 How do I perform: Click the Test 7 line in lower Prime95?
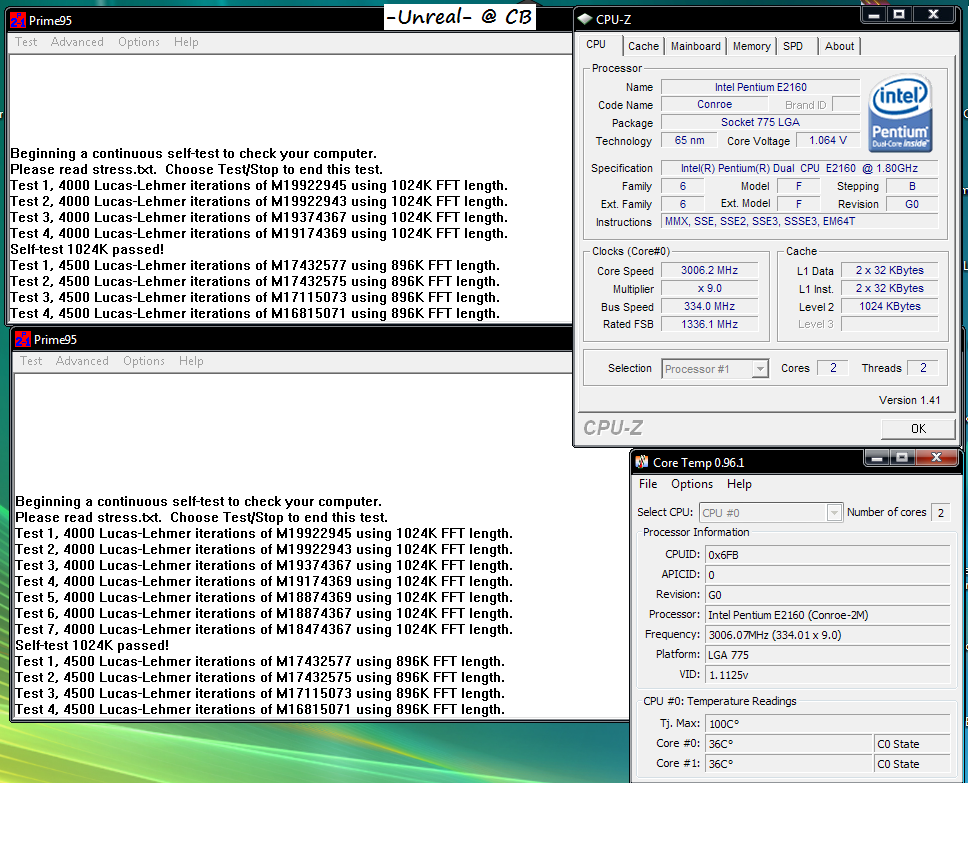[x=264, y=629]
